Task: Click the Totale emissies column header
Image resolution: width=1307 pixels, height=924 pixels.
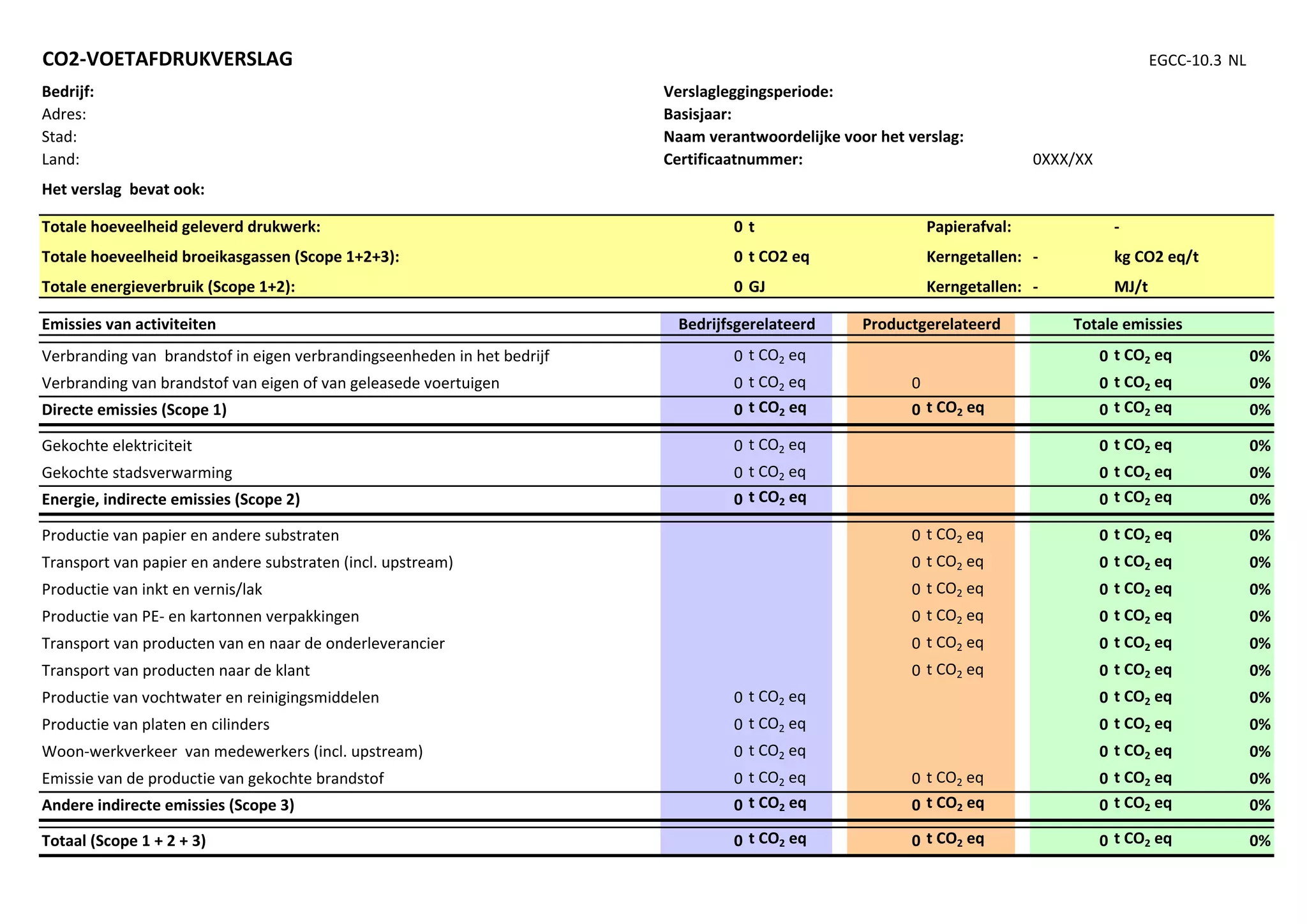Action: coord(1127,324)
